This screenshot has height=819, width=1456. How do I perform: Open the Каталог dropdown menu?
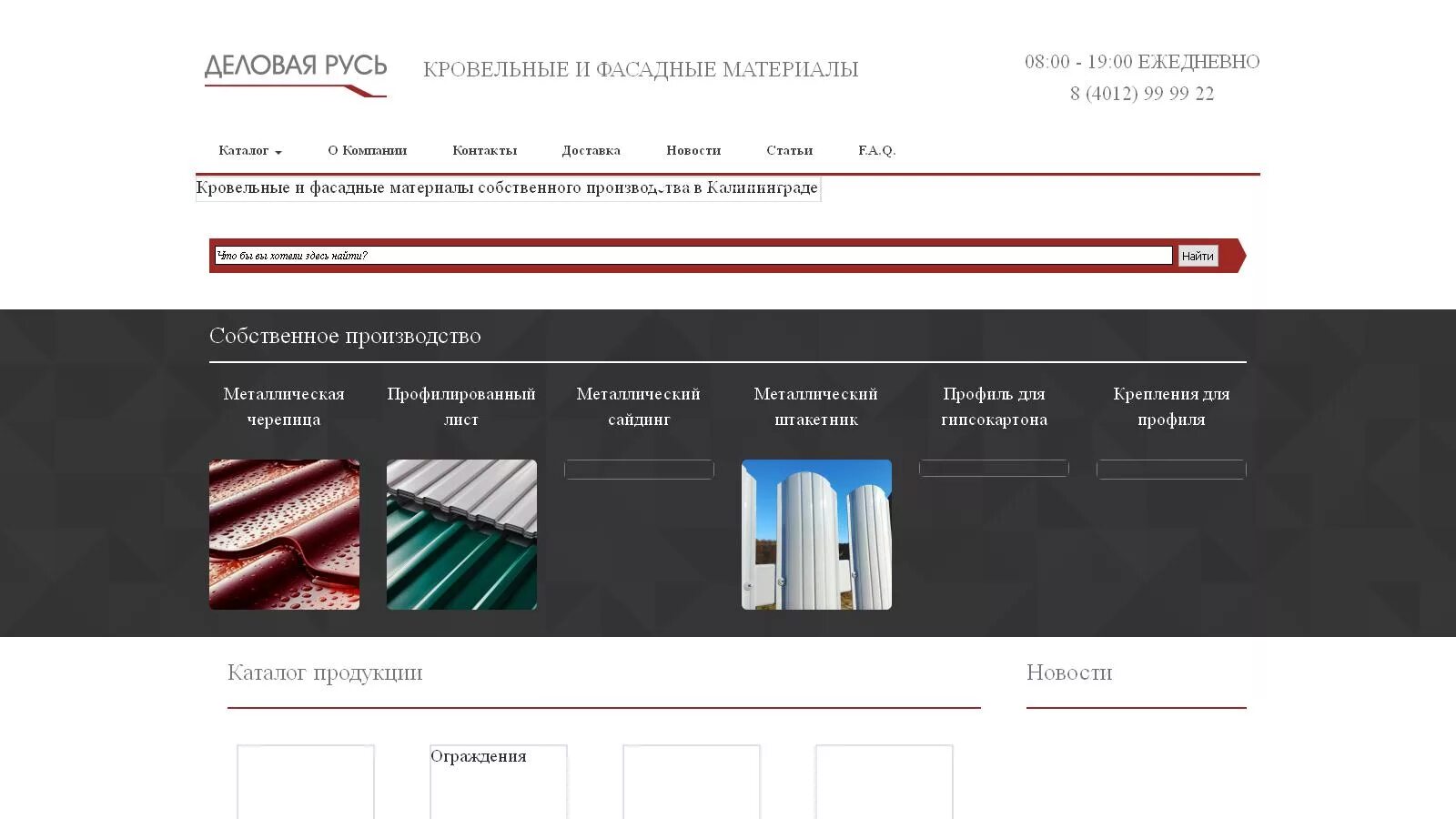pos(250,150)
